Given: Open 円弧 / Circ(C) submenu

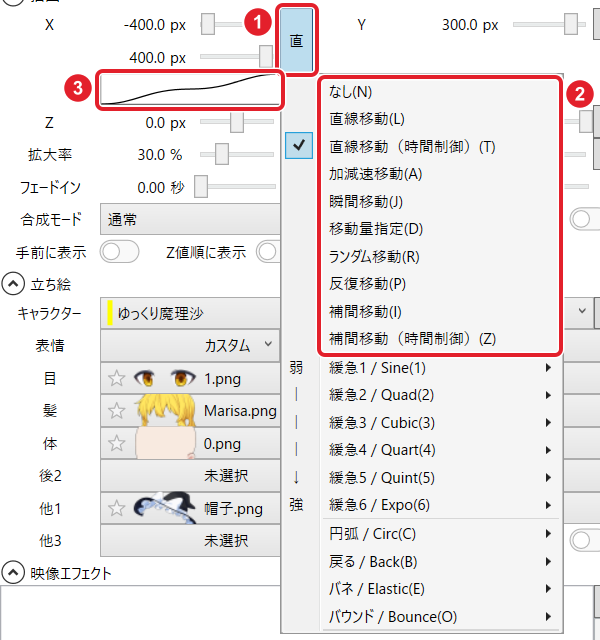Looking at the screenshot, I should point(440,534).
